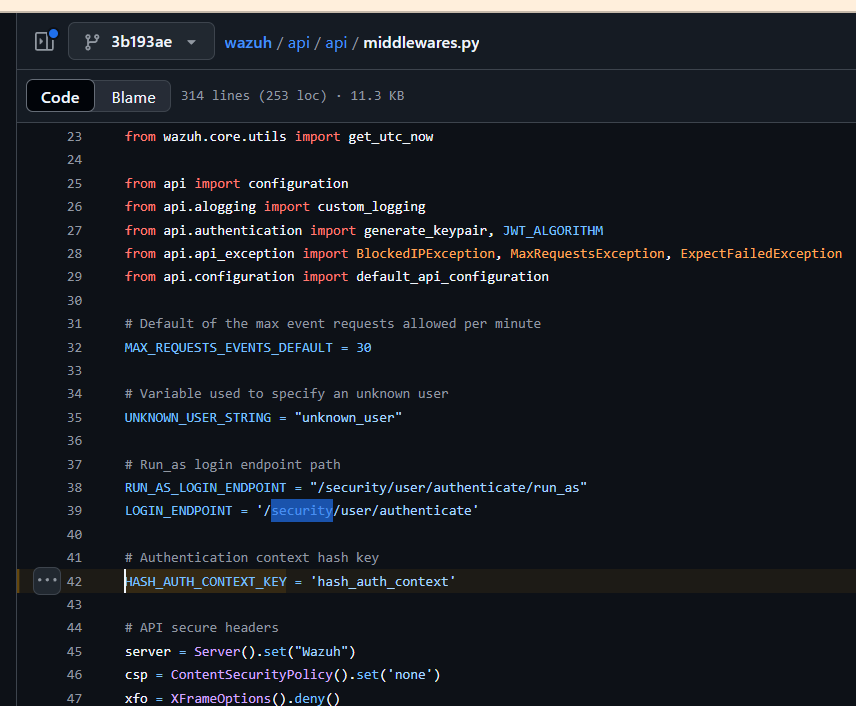Click the 'hash_auth_context' string literal

tap(383, 581)
